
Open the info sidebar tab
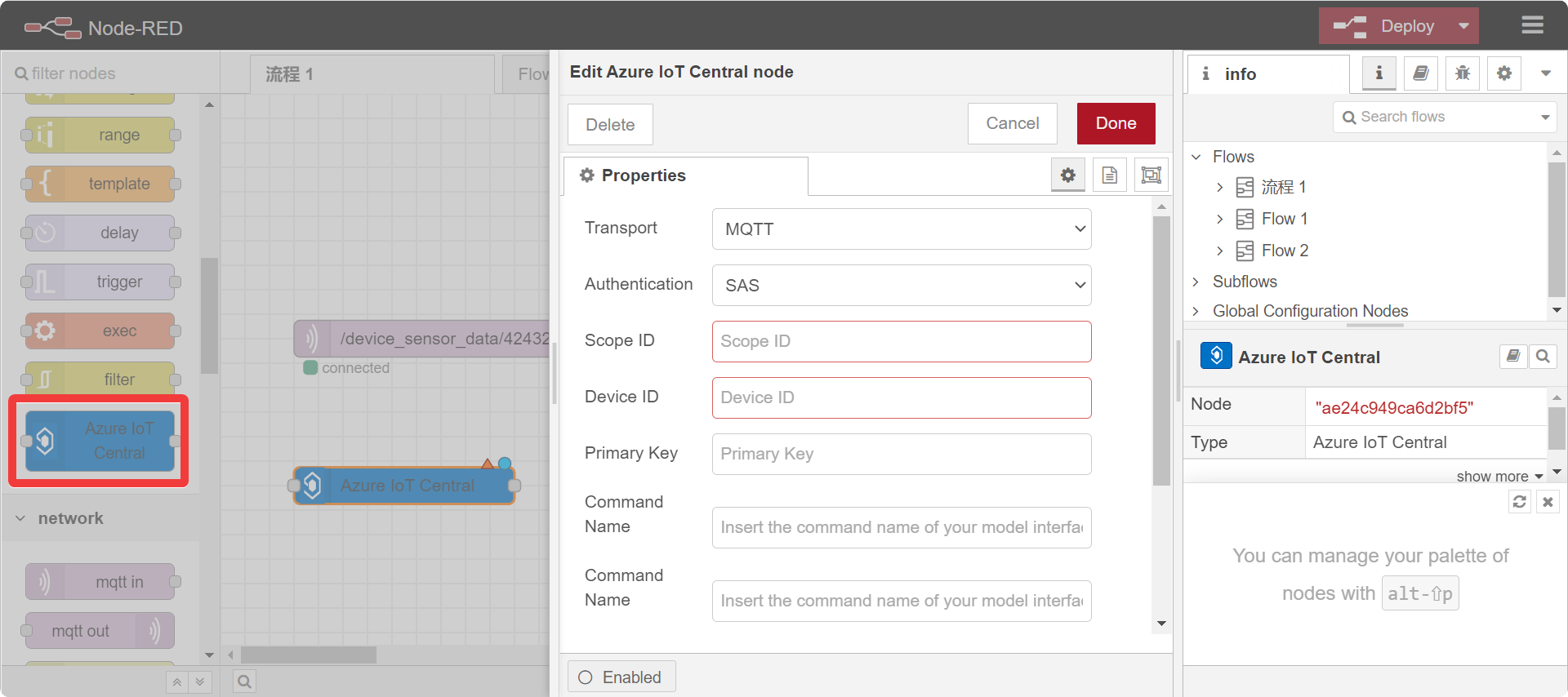[1268, 74]
